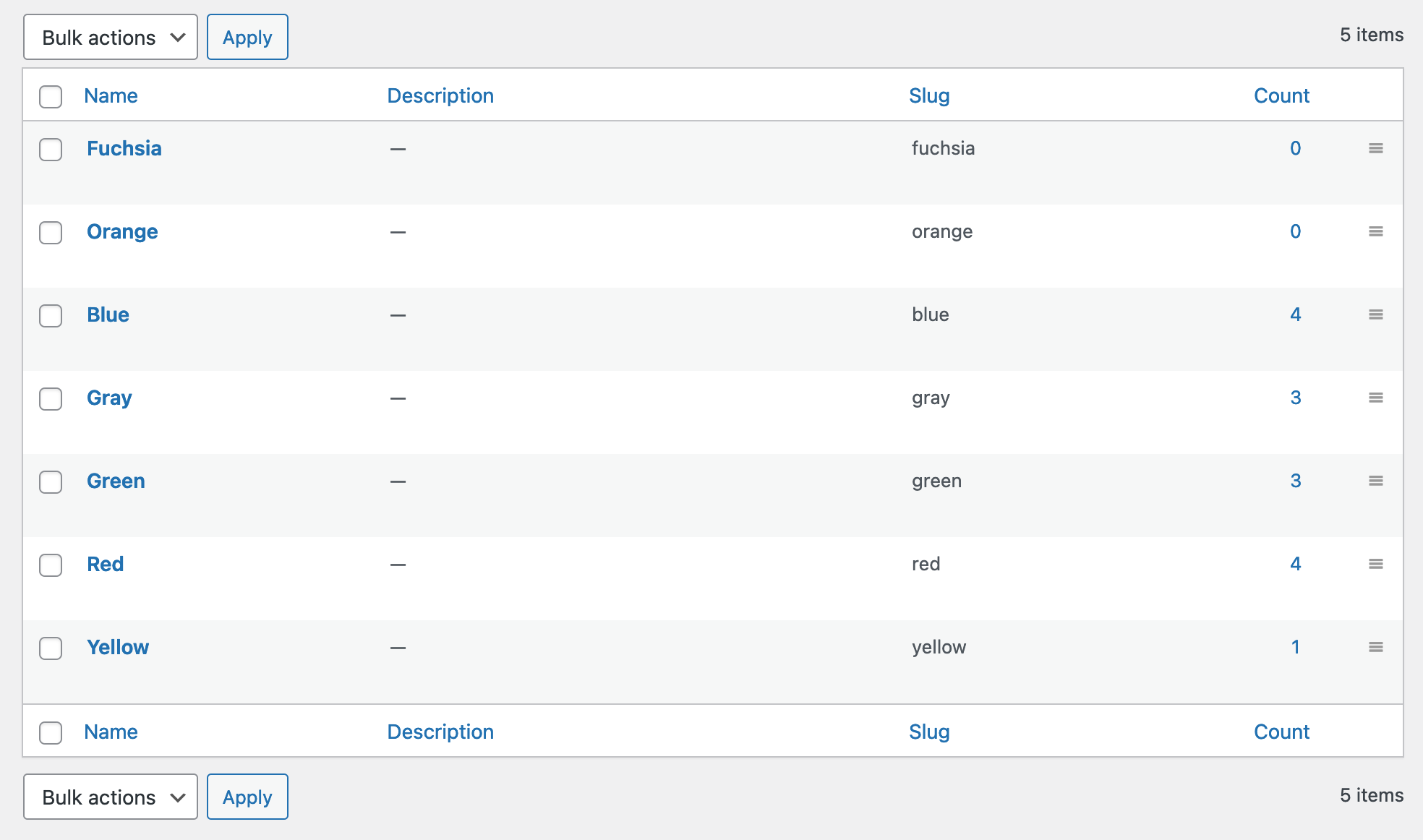Open the count link showing 4 for Blue
The width and height of the screenshot is (1423, 840).
coord(1295,314)
